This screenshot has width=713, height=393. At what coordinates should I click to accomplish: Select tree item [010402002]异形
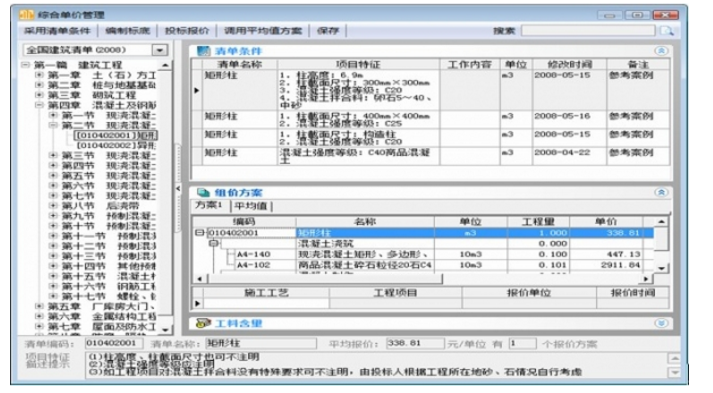coord(116,146)
